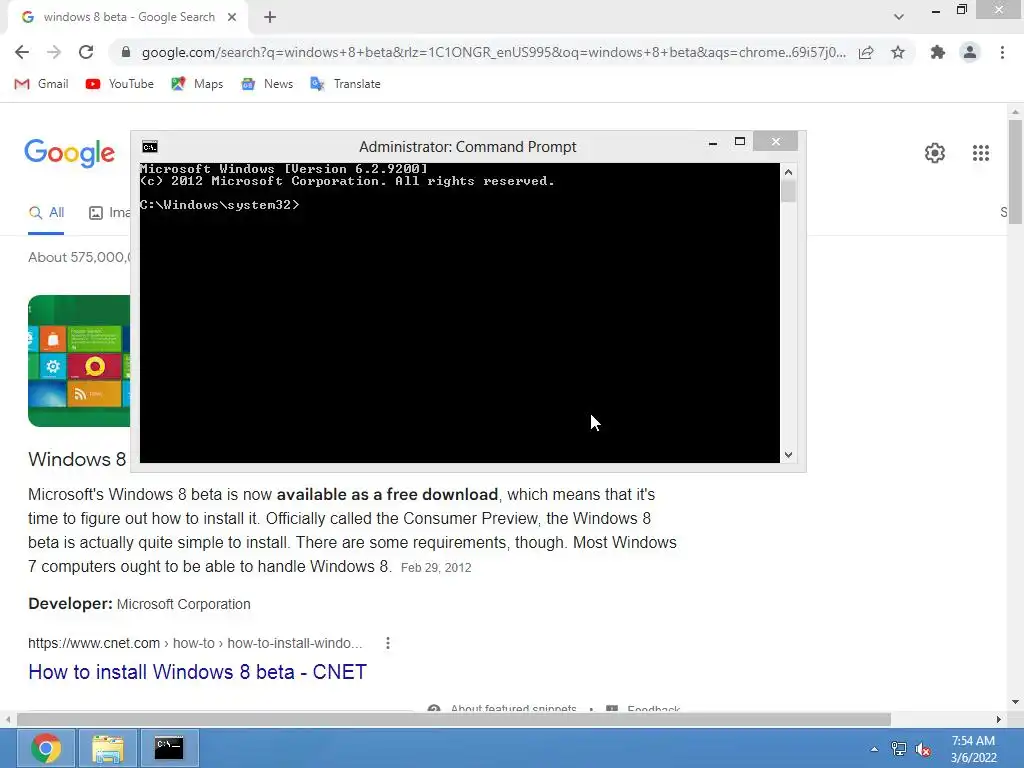
Task: Click the Chrome forward arrow
Action: pos(54,52)
